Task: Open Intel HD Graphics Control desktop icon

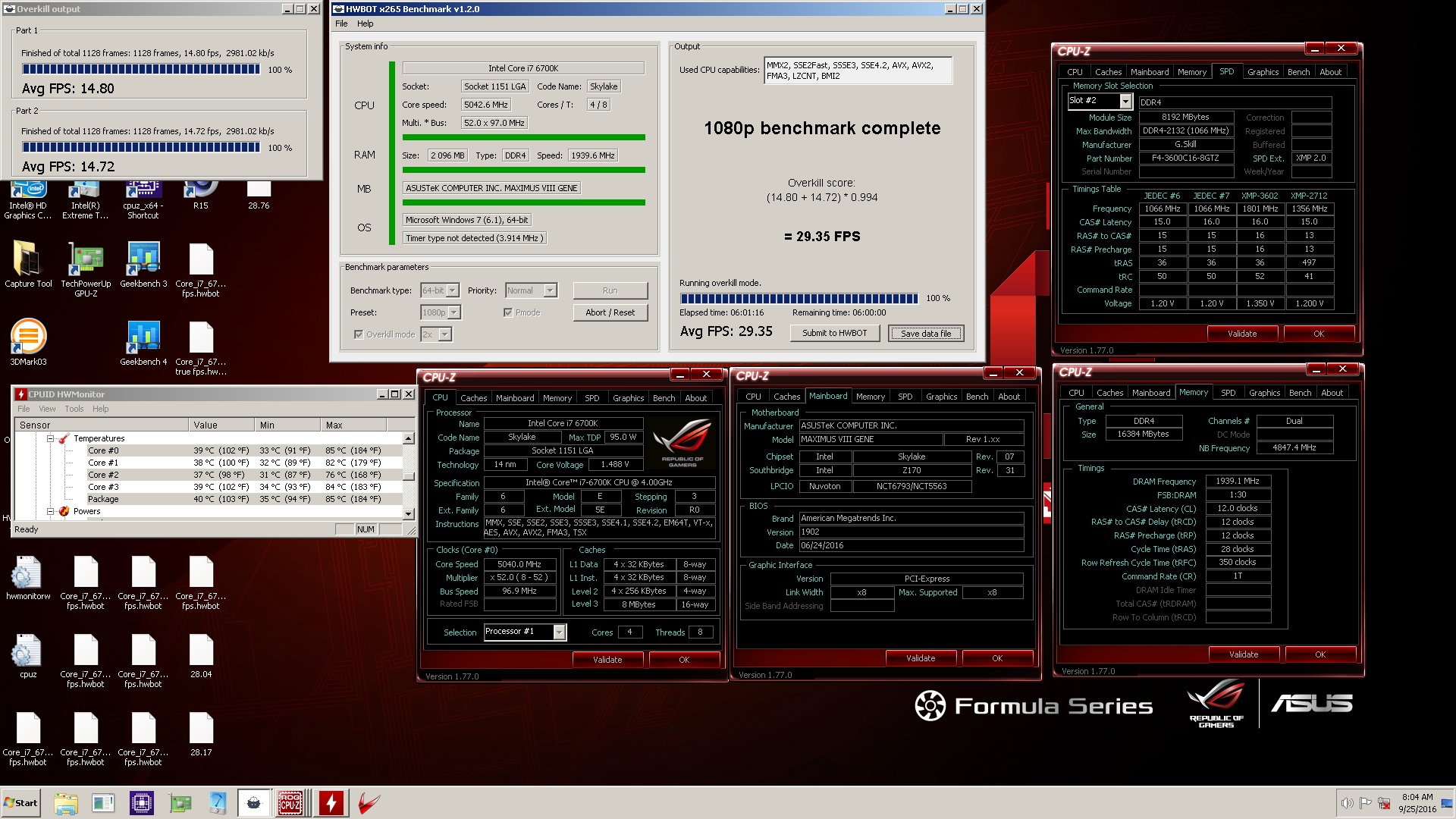Action: tap(28, 200)
